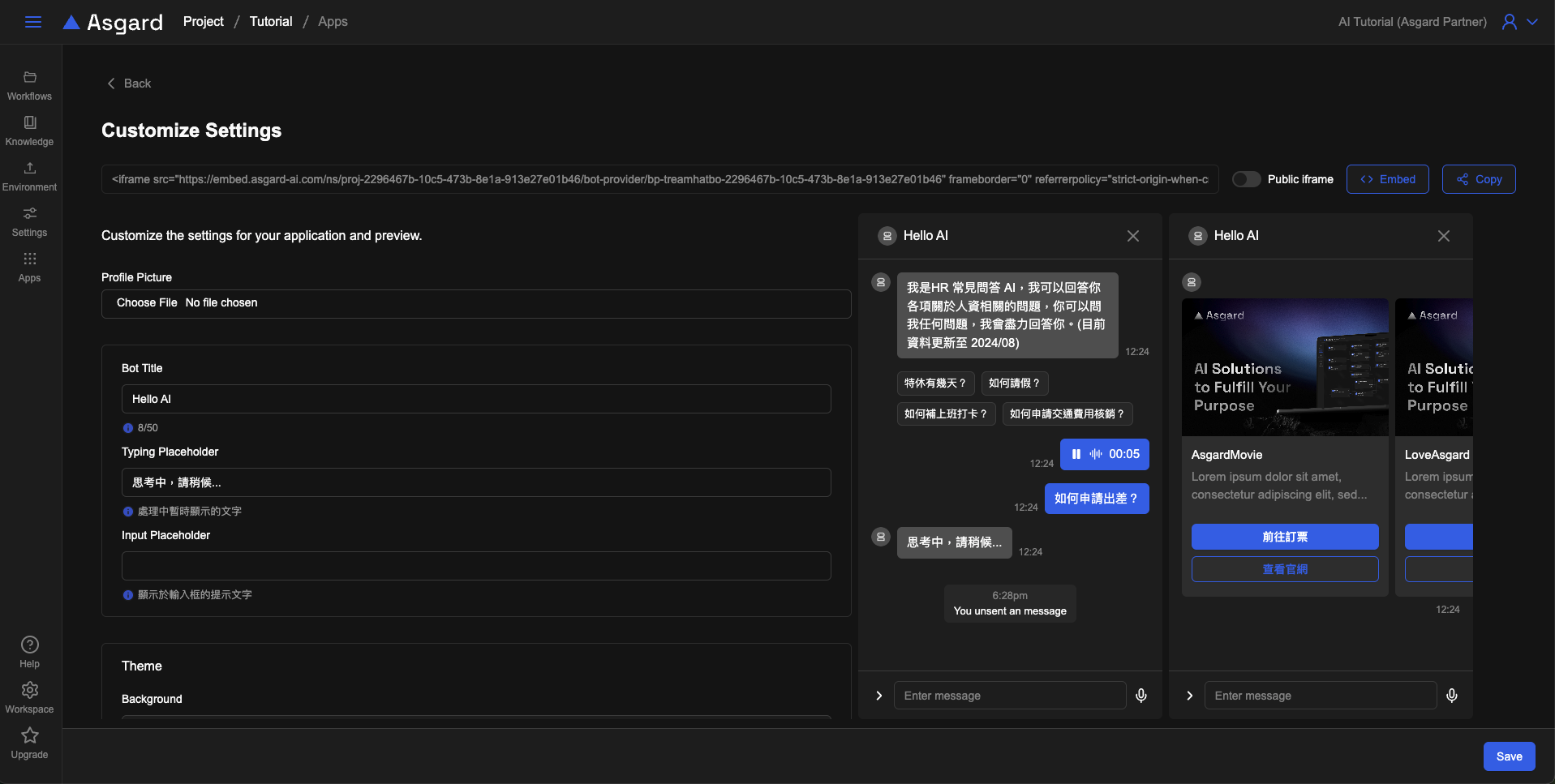Click the AsgardMovie card thumbnail
Viewport: 1555px width, 784px height.
(1285, 367)
